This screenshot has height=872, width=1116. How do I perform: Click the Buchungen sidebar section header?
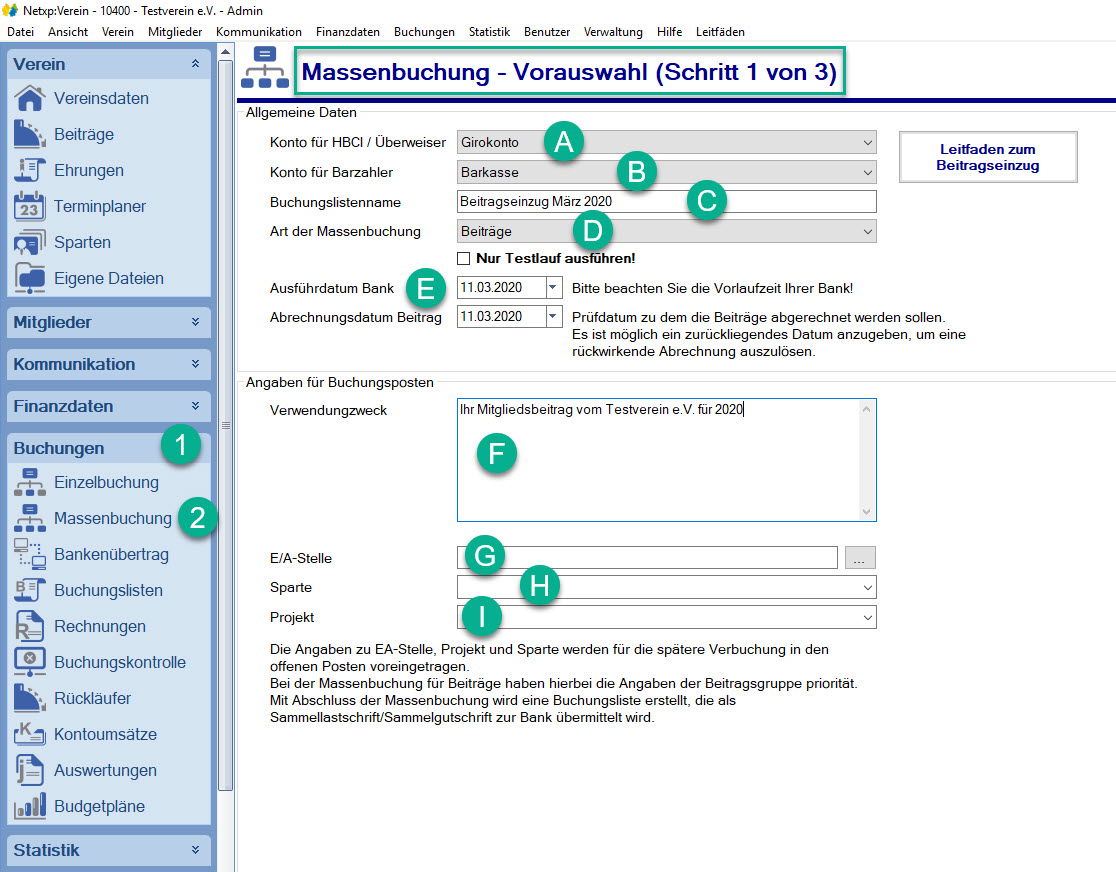pos(109,448)
